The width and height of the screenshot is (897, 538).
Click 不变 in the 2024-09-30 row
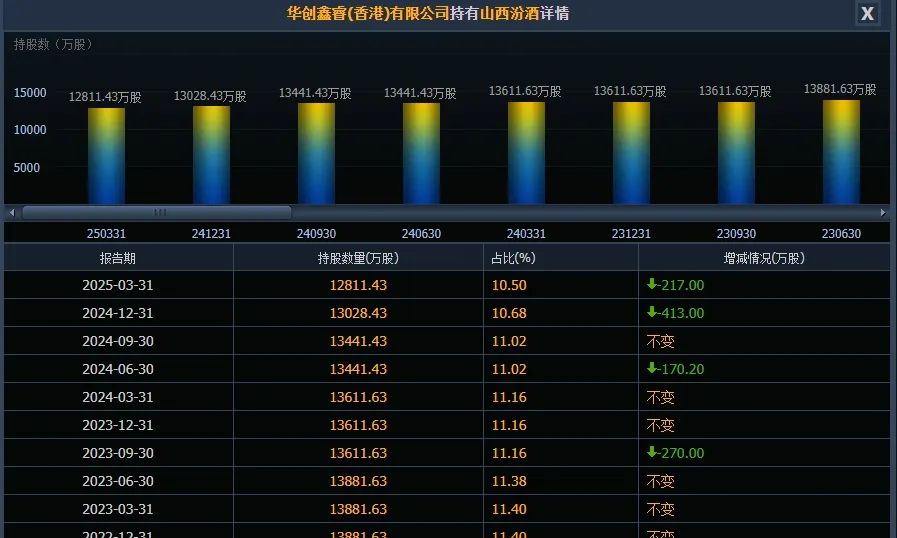pyautogui.click(x=661, y=342)
